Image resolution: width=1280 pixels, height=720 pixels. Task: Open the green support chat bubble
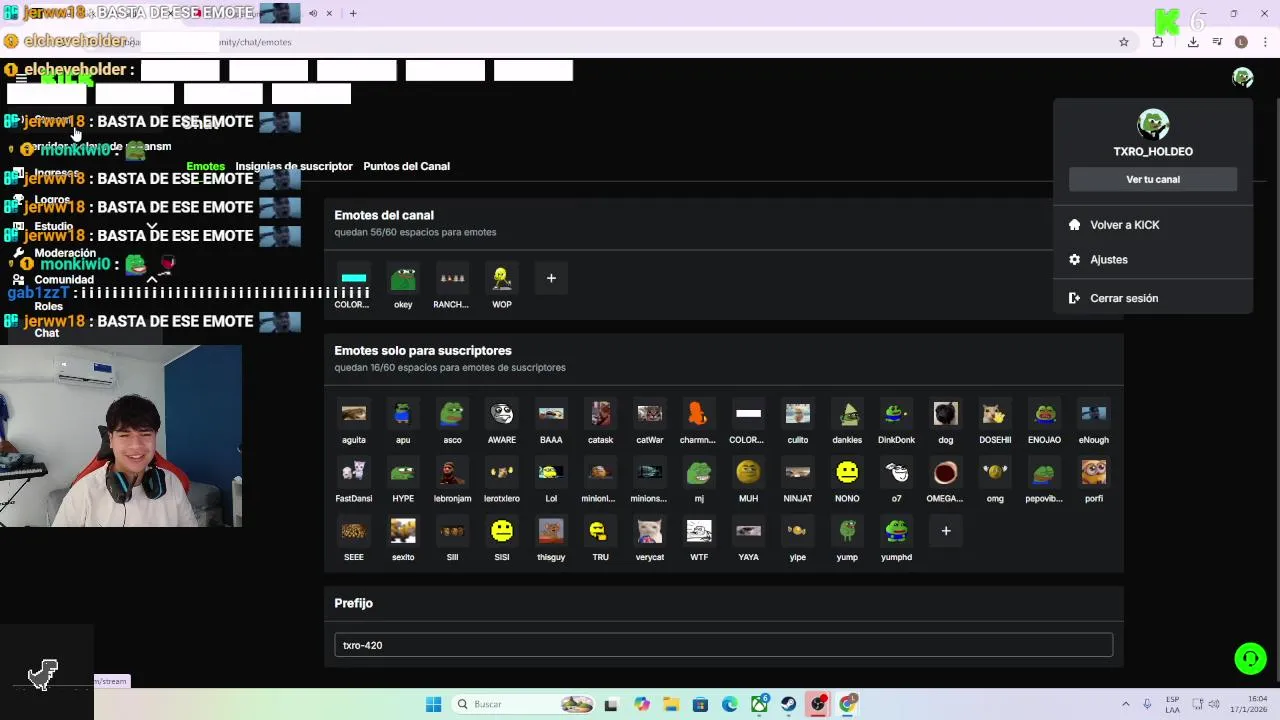1250,658
